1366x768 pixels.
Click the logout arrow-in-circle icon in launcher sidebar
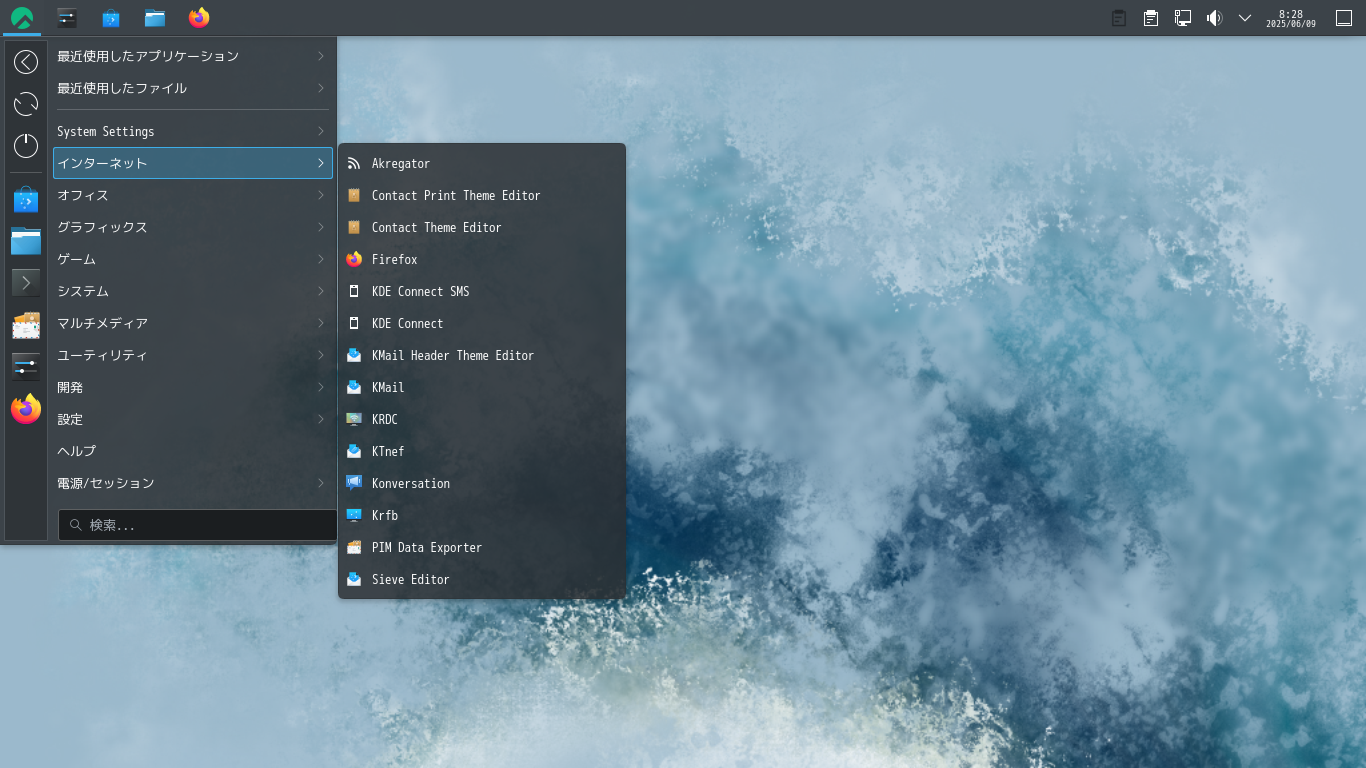click(26, 62)
